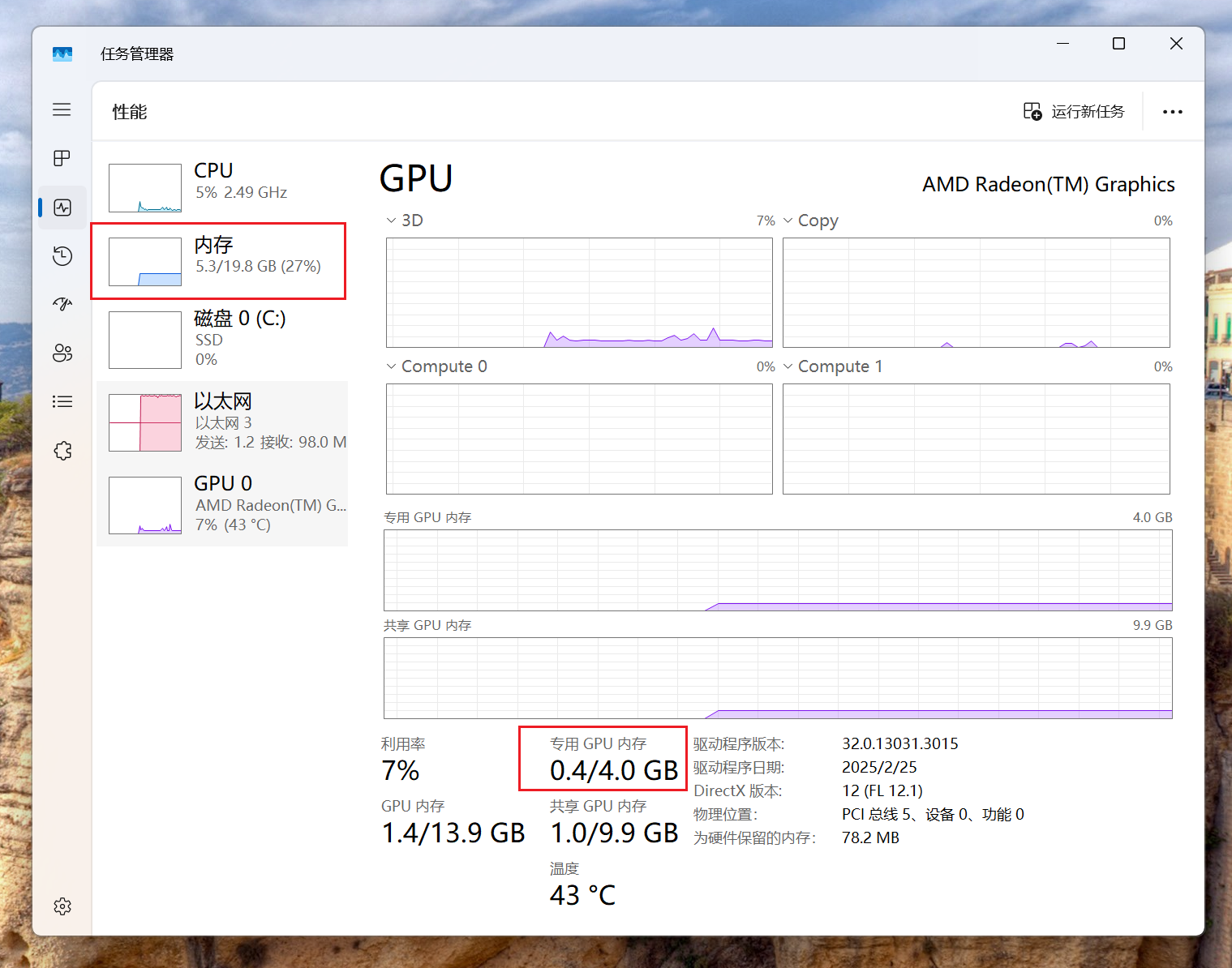Minimize the Task Manager window

1063,44
